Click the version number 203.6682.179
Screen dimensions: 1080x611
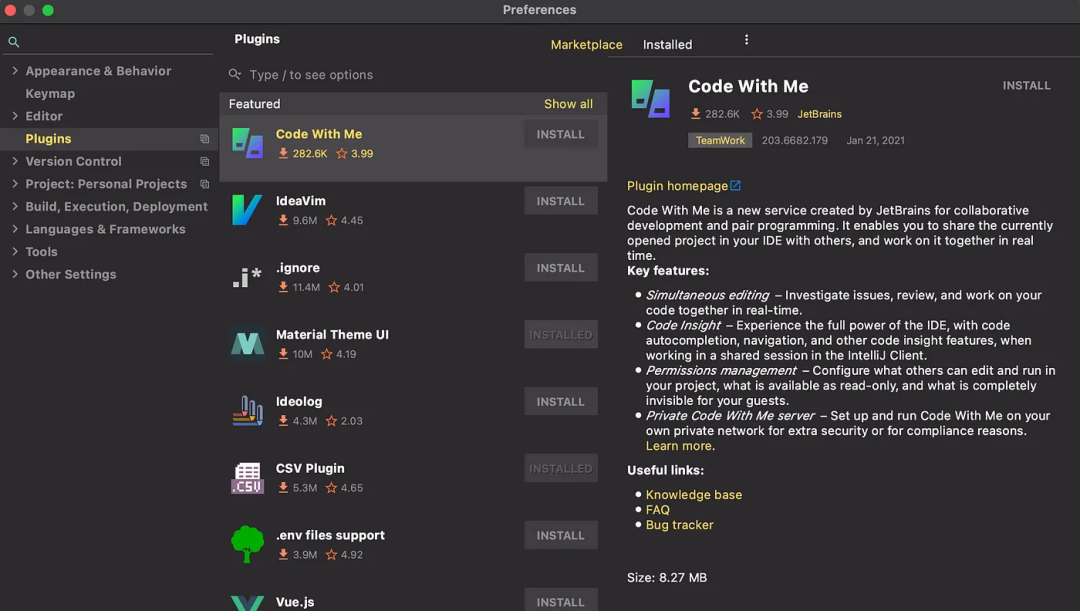pyautogui.click(x=794, y=141)
